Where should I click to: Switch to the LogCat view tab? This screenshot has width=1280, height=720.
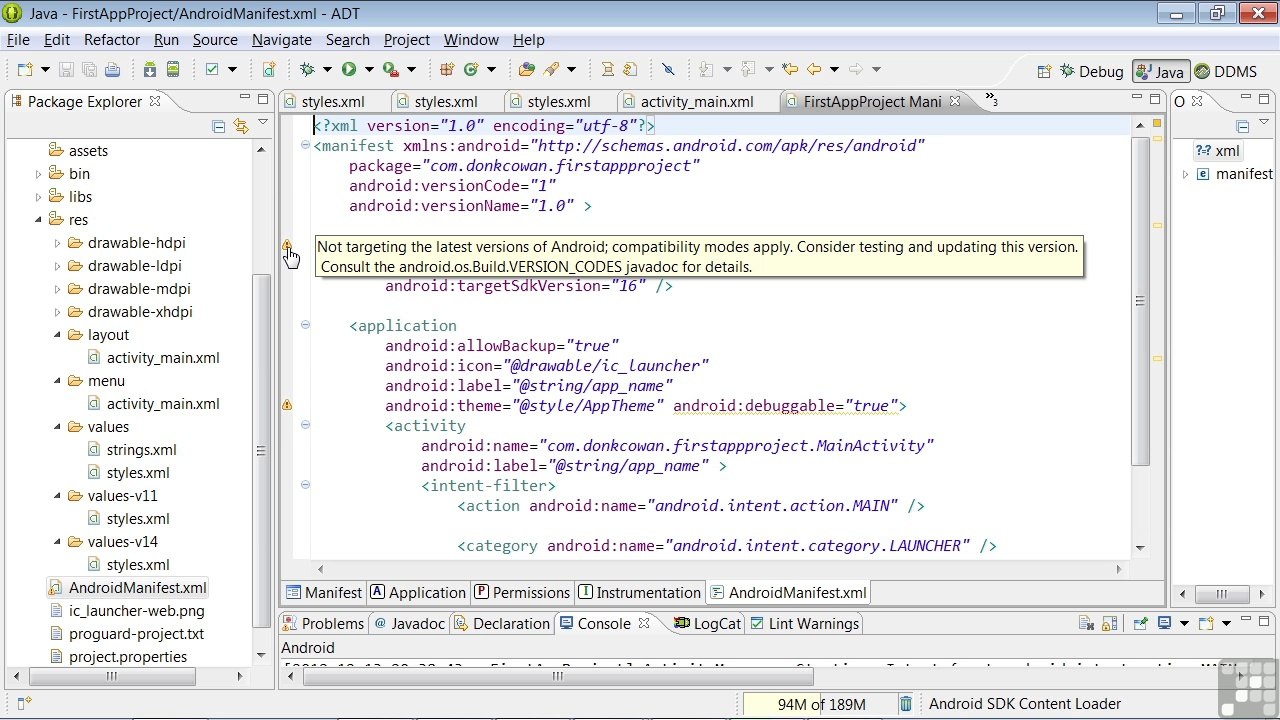pos(706,624)
